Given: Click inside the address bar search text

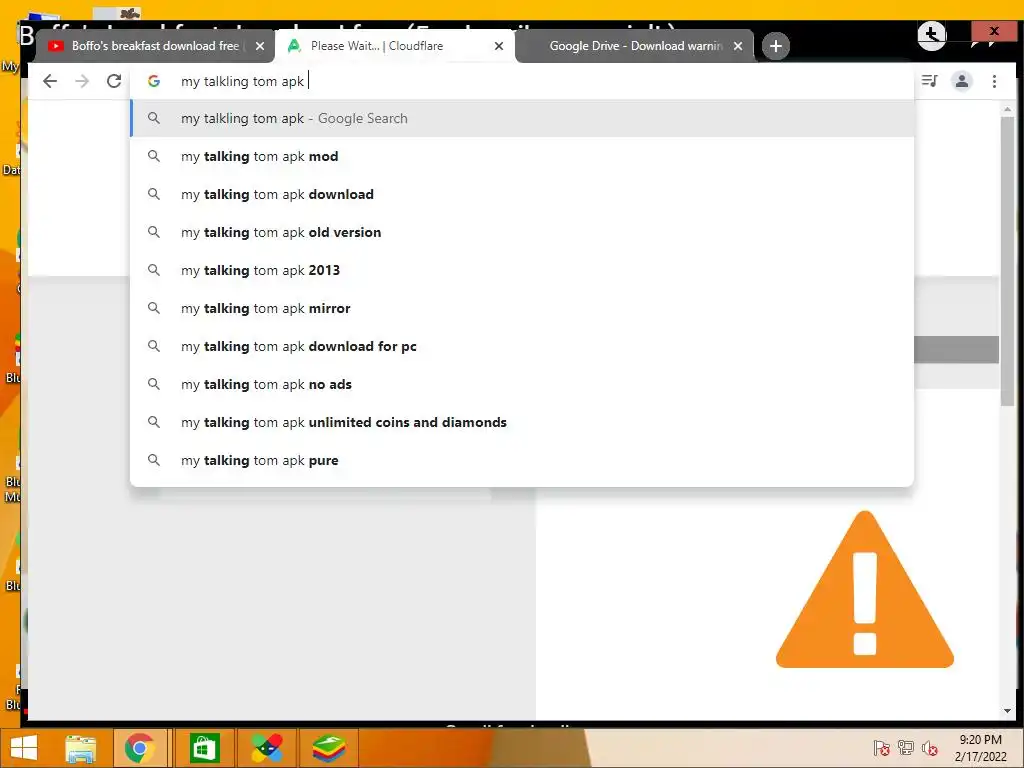Looking at the screenshot, I should pyautogui.click(x=243, y=81).
